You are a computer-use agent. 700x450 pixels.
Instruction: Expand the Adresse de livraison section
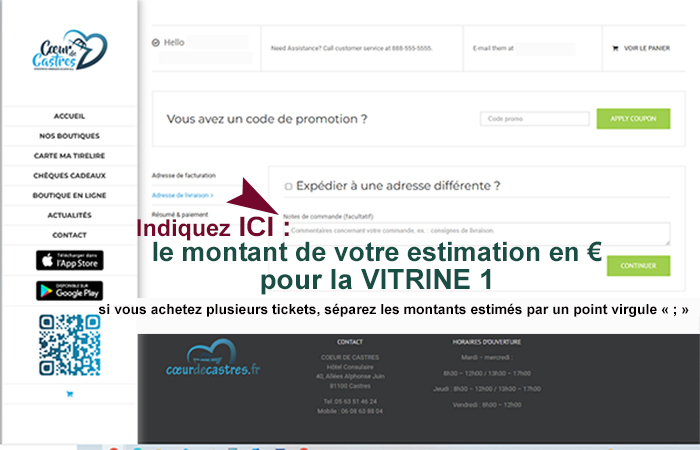pyautogui.click(x=182, y=195)
